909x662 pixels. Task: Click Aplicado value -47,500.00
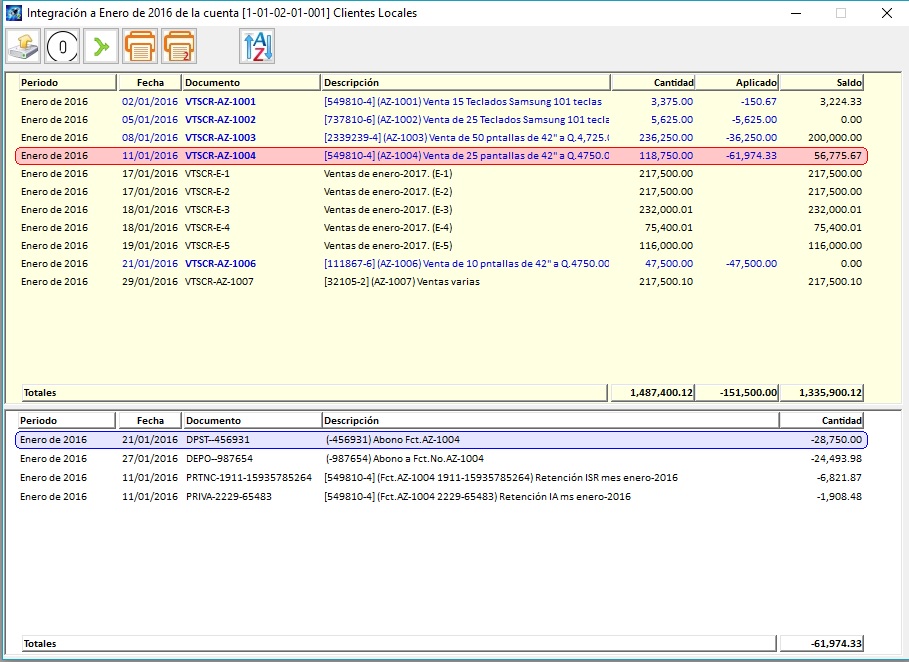coord(751,263)
